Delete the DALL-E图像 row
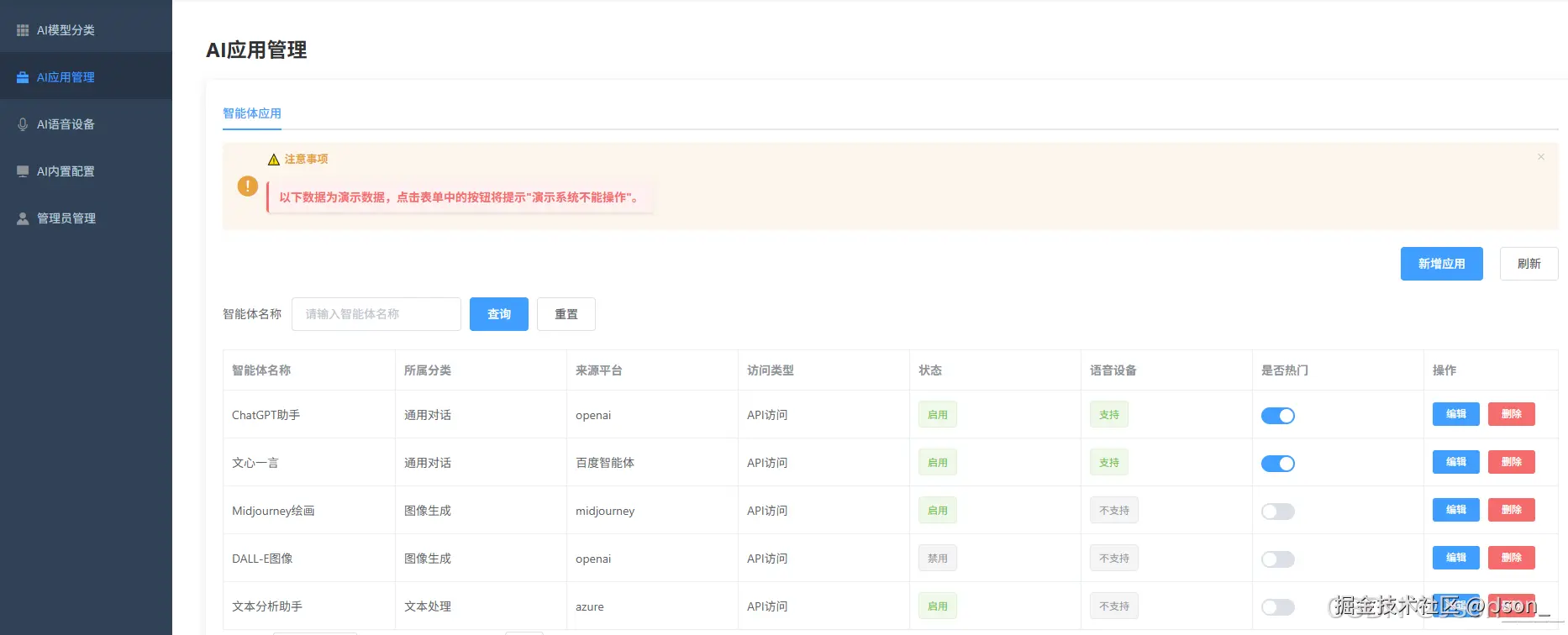 pyautogui.click(x=1511, y=558)
